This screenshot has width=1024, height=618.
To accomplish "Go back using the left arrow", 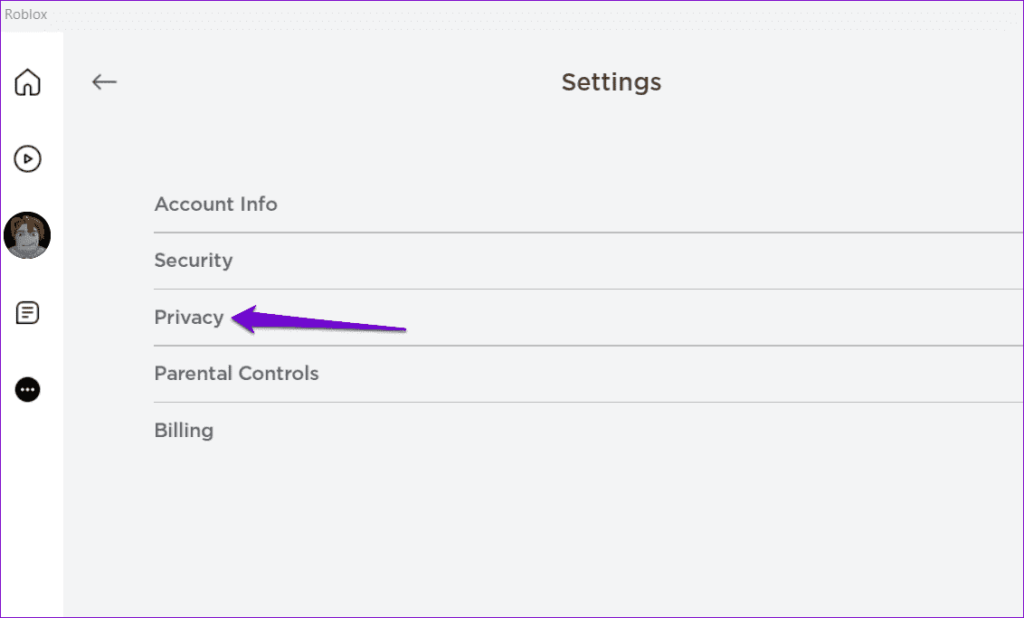I will pos(104,82).
